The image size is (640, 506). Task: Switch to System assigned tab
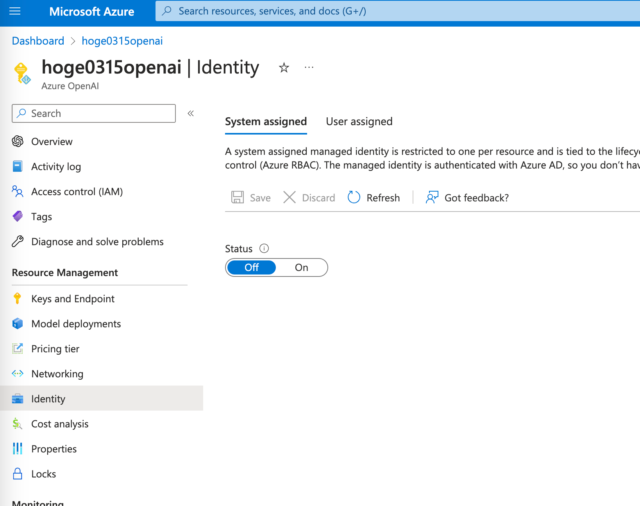[x=266, y=122]
